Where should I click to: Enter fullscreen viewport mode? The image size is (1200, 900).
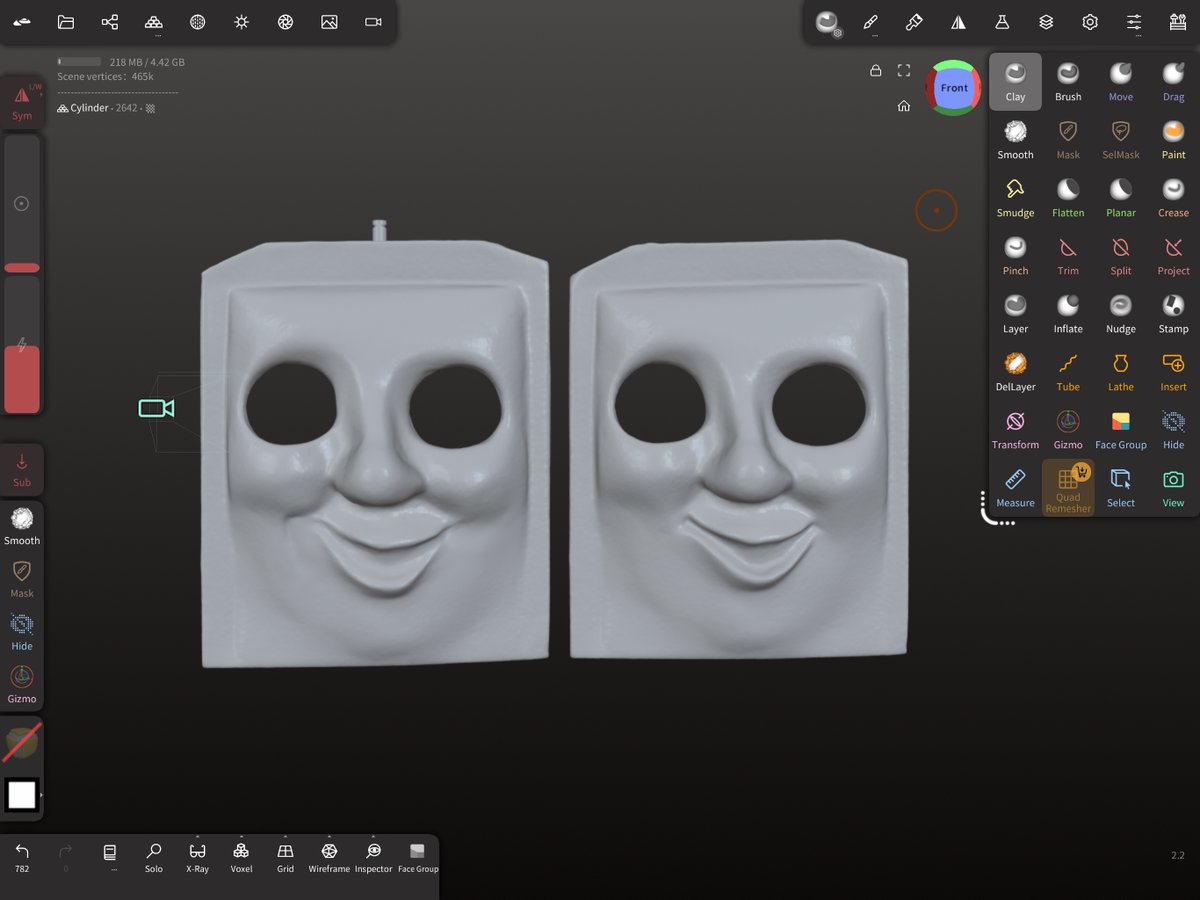click(x=904, y=70)
